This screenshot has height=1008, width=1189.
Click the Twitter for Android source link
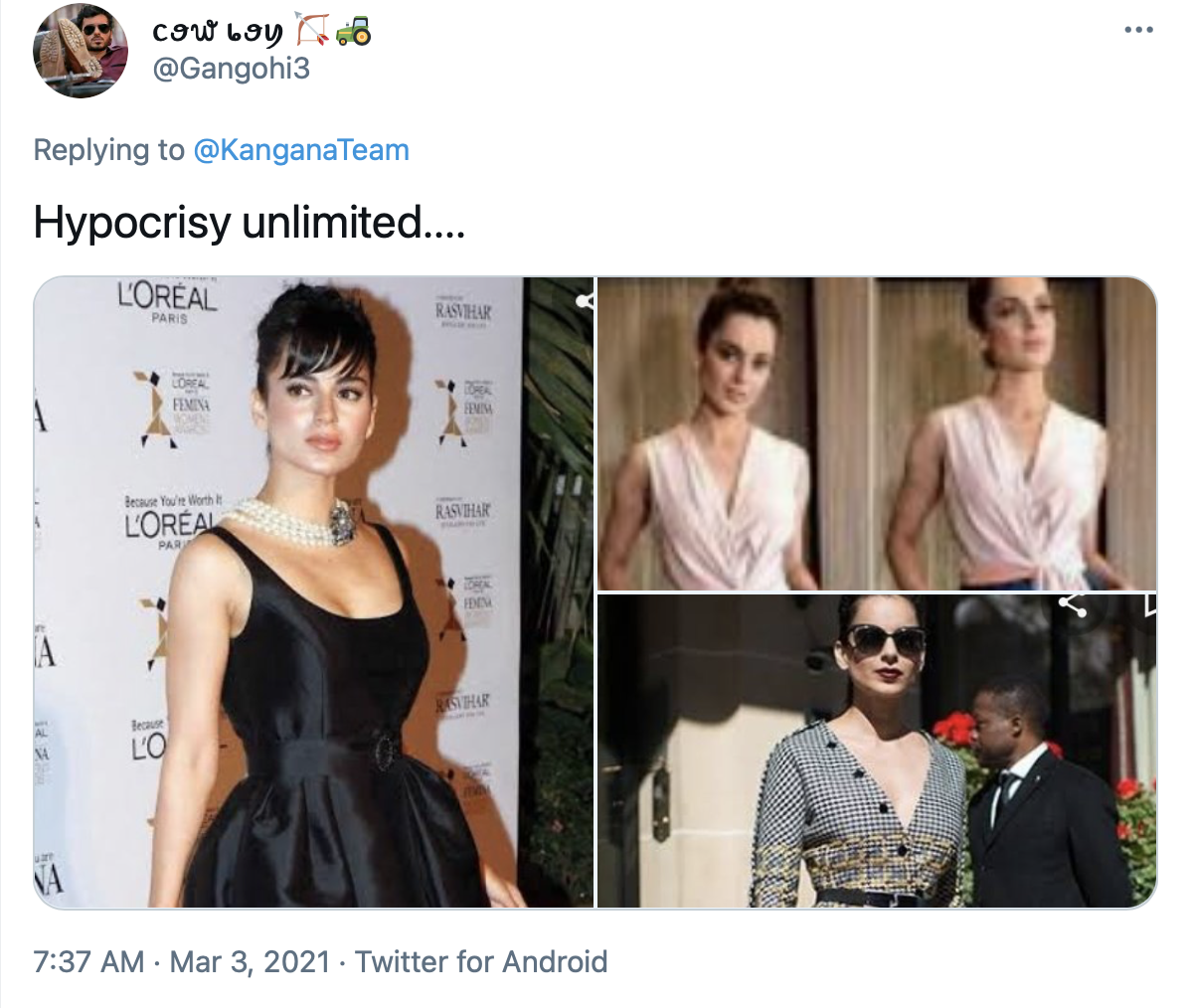[481, 961]
